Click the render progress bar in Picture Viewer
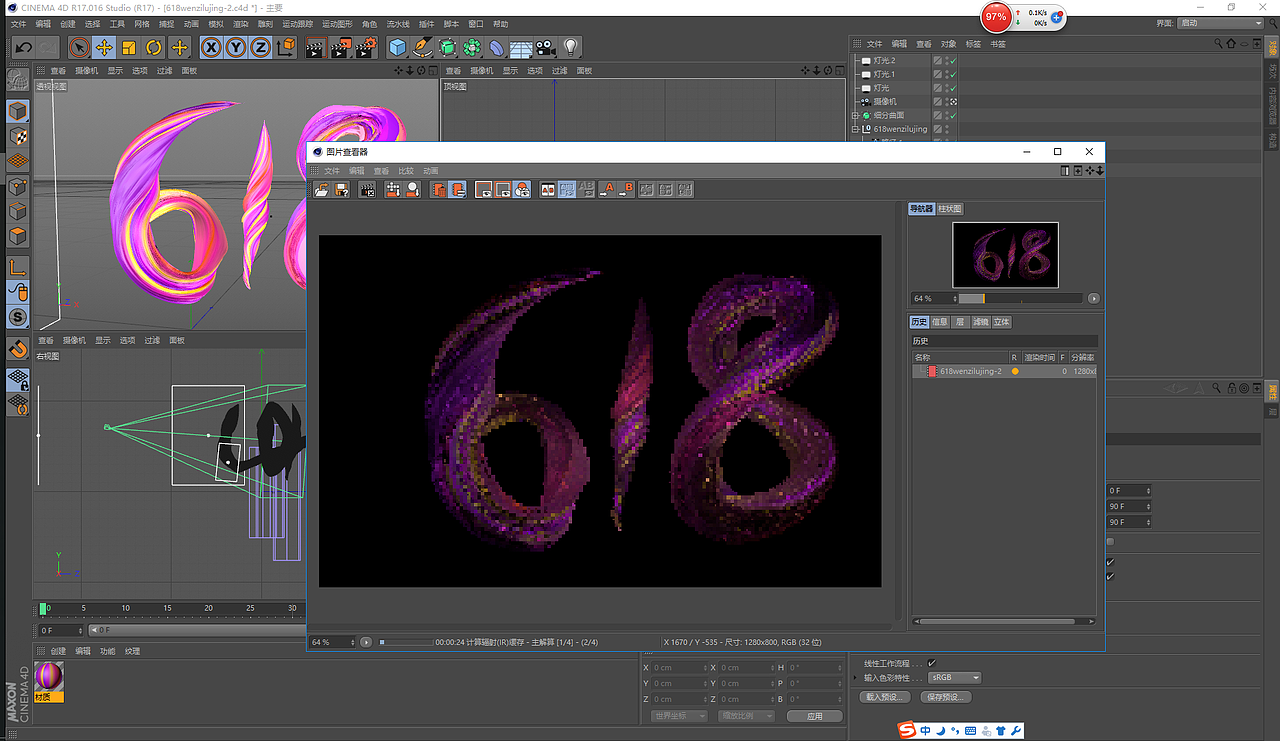The height and width of the screenshot is (741, 1280). click(x=404, y=642)
